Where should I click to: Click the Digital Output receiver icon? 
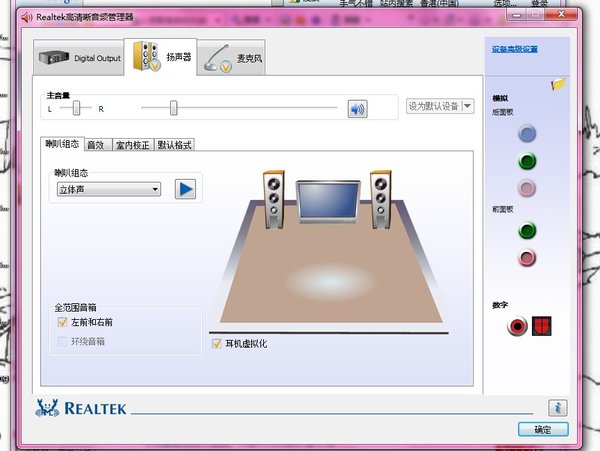tap(54, 58)
